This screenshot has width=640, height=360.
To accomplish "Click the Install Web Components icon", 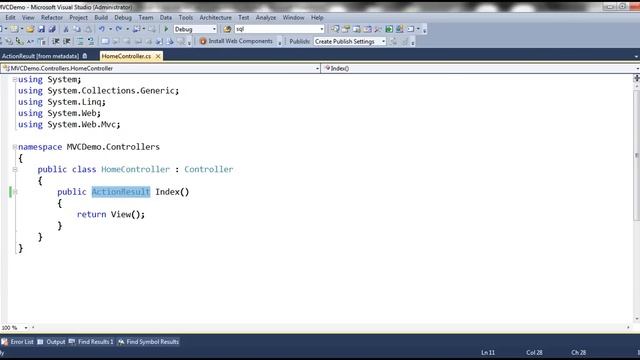I will [203, 41].
